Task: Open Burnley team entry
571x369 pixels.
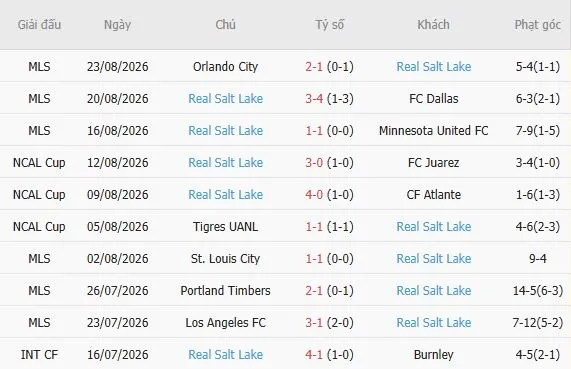Action: [433, 355]
